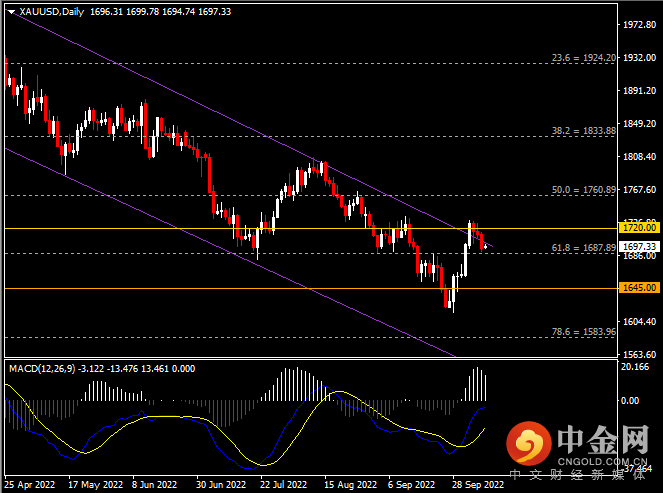Screen dimensions: 663x493
Task: Click the 25 Apr 2022 date label
Action: (x=30, y=485)
